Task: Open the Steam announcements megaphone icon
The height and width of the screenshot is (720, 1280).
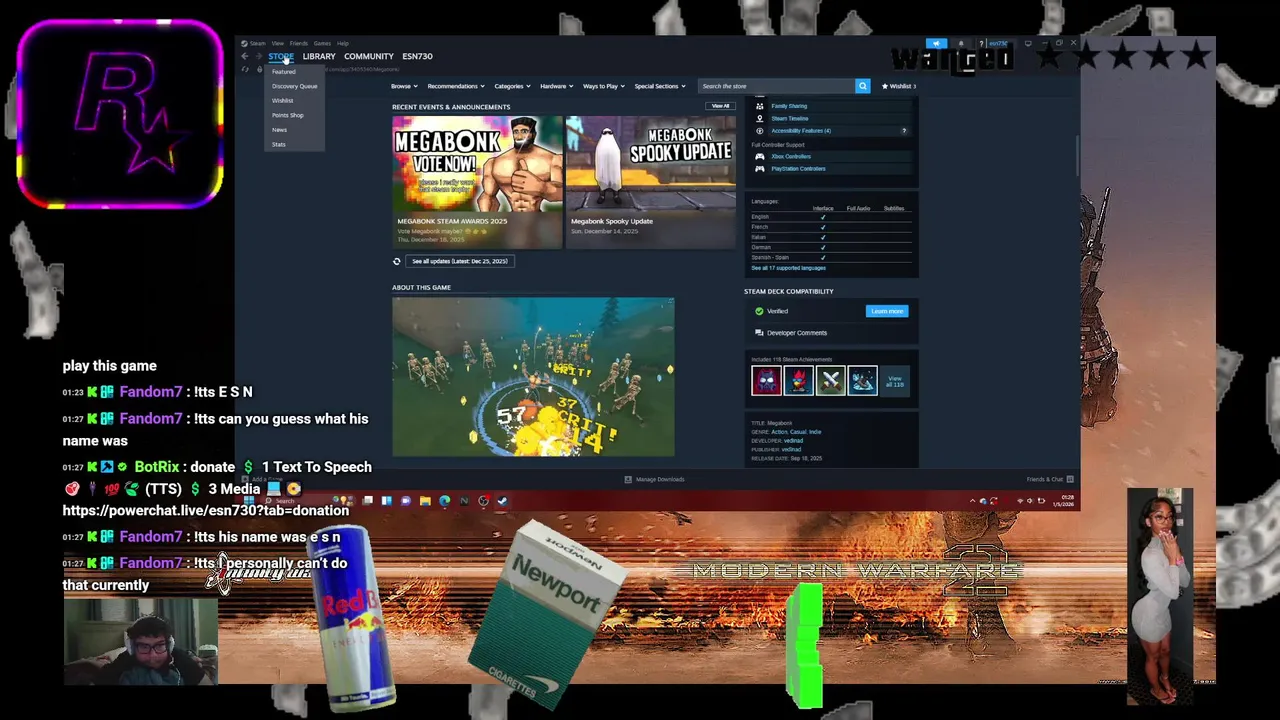Action: 936,44
